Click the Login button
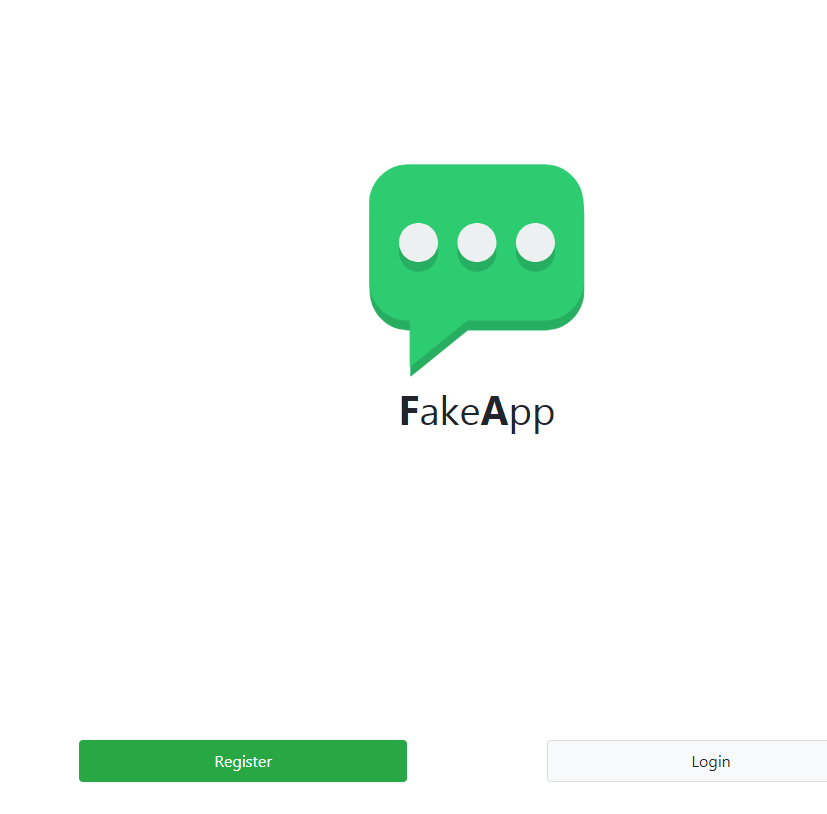The image size is (827, 814). pyautogui.click(x=687, y=761)
